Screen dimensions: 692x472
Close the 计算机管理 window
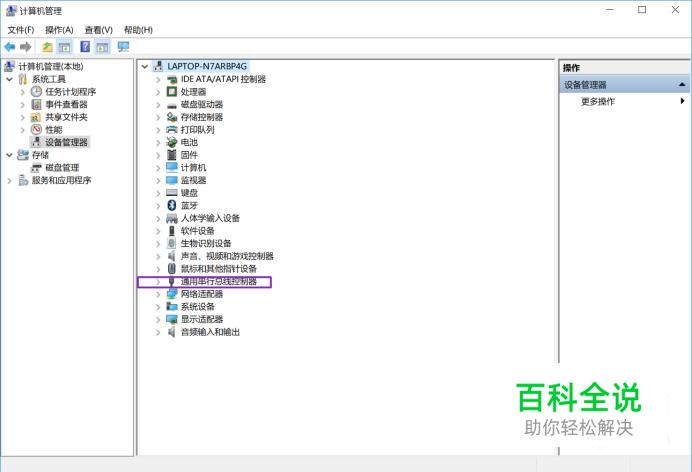click(x=675, y=10)
